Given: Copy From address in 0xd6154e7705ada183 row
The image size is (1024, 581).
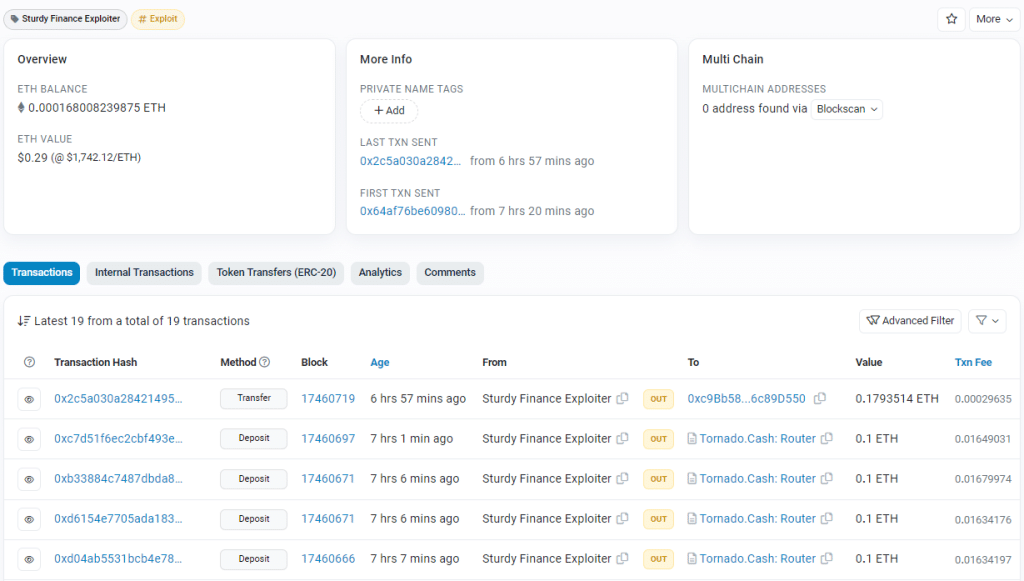Looking at the screenshot, I should pos(623,518).
